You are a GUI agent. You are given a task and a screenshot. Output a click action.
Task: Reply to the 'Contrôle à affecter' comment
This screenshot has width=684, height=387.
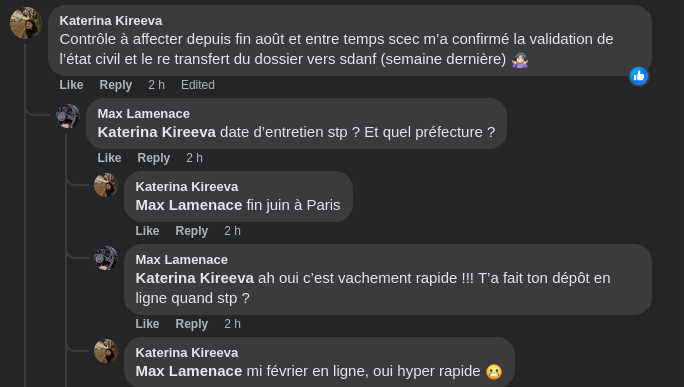[116, 85]
